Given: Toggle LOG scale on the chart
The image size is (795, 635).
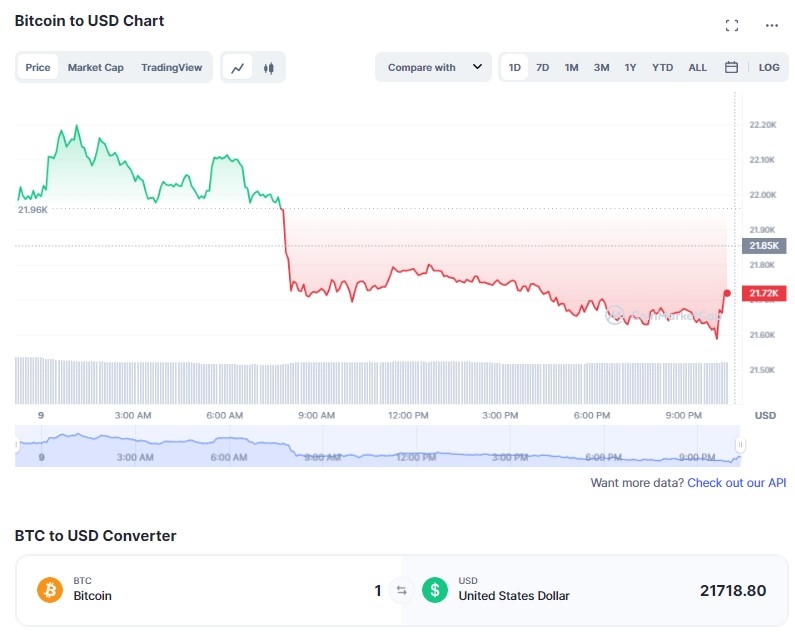Looking at the screenshot, I should [769, 67].
